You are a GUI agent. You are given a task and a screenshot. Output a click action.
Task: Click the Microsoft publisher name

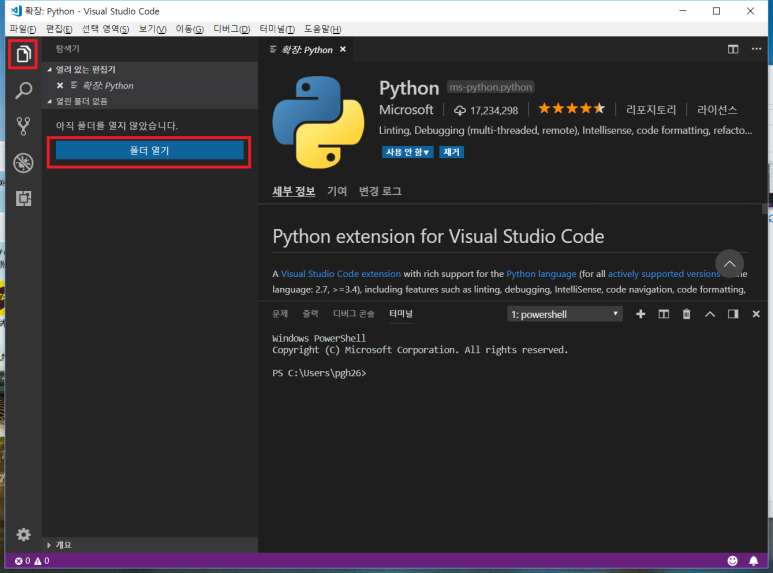click(406, 109)
